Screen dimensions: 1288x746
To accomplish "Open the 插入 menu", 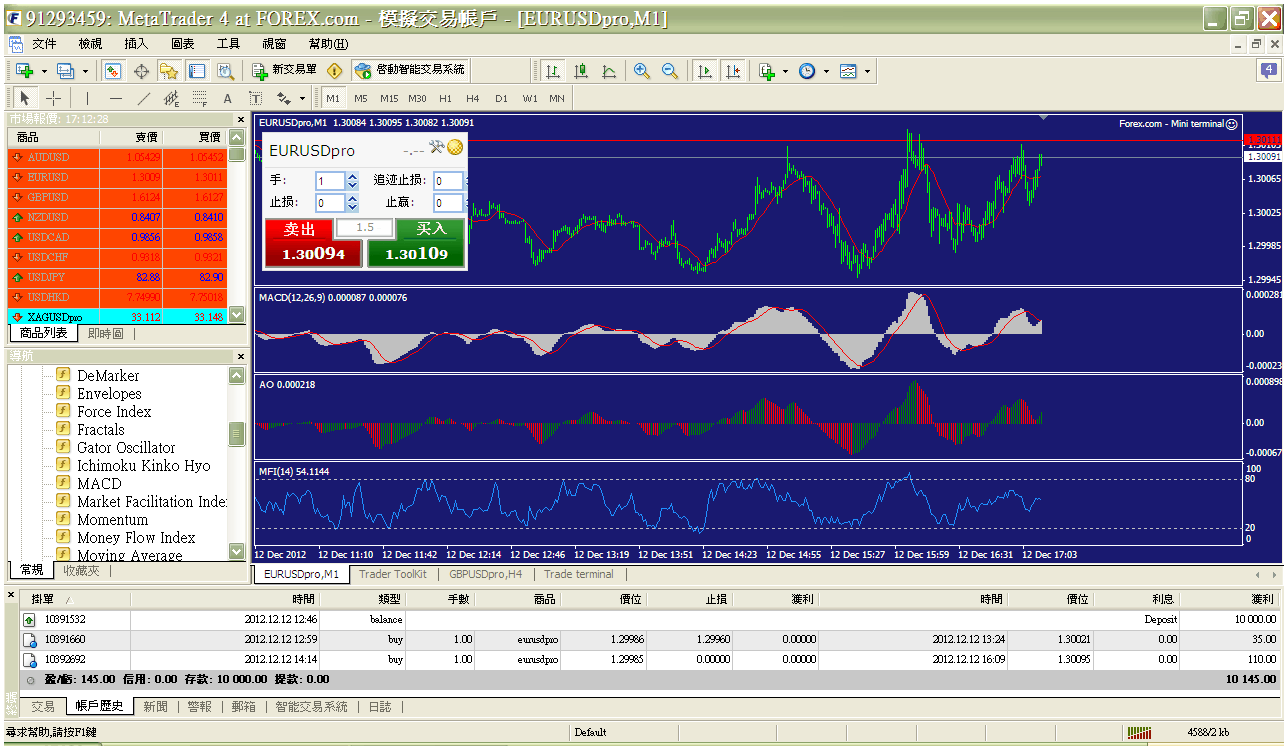I will 136,43.
